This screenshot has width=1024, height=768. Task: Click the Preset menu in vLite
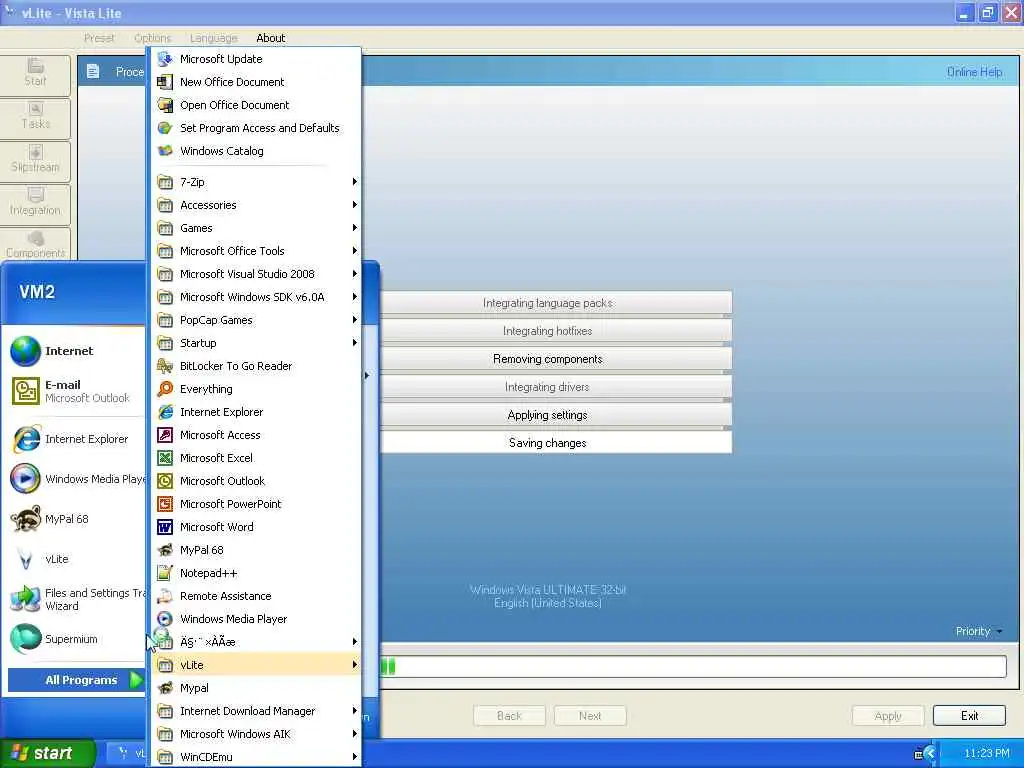click(99, 38)
